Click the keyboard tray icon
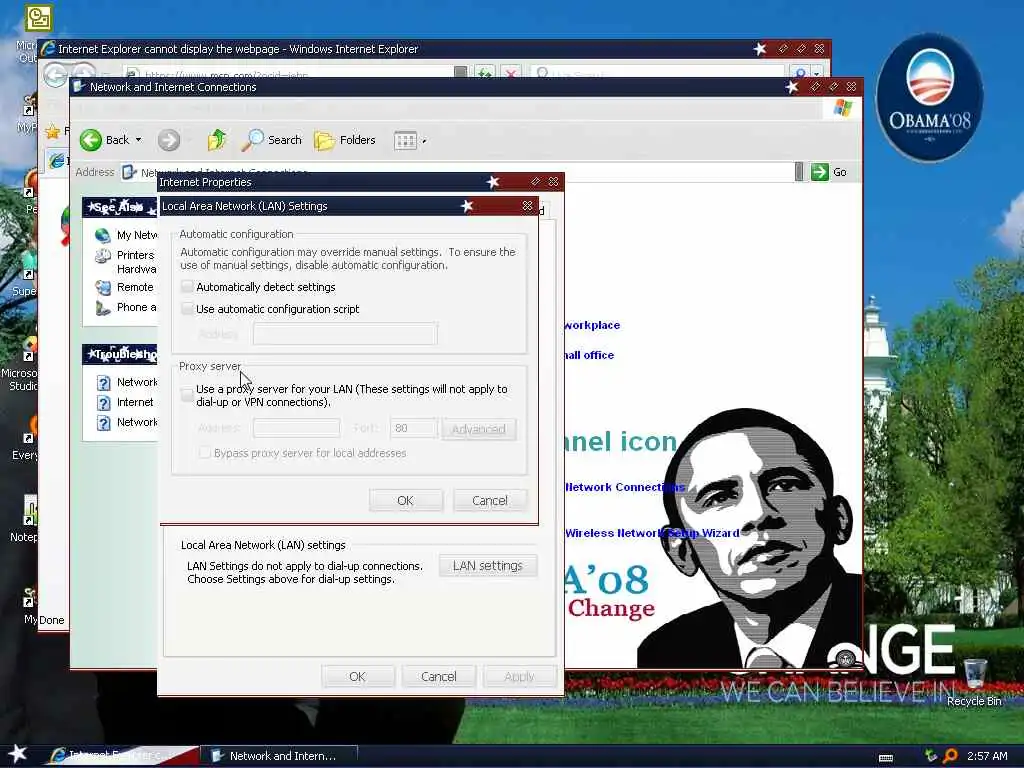The image size is (1024, 768). coord(886,758)
